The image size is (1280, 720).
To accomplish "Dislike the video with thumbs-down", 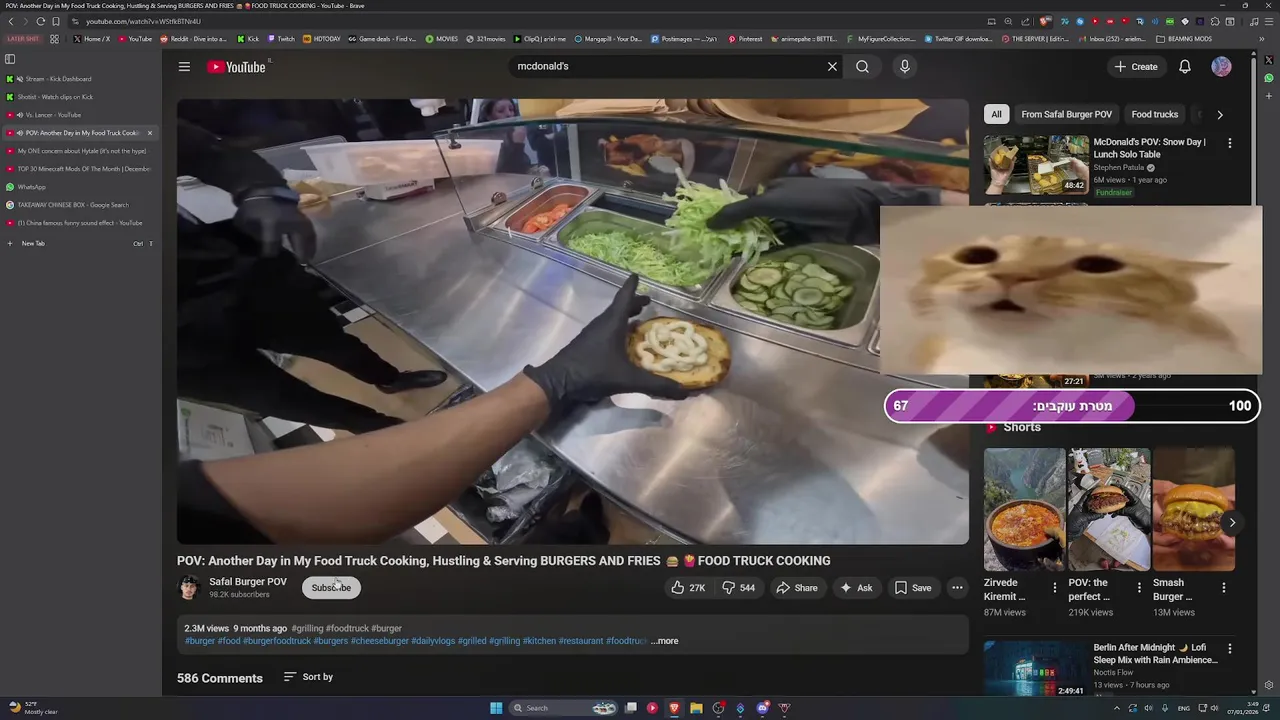I will click(739, 588).
